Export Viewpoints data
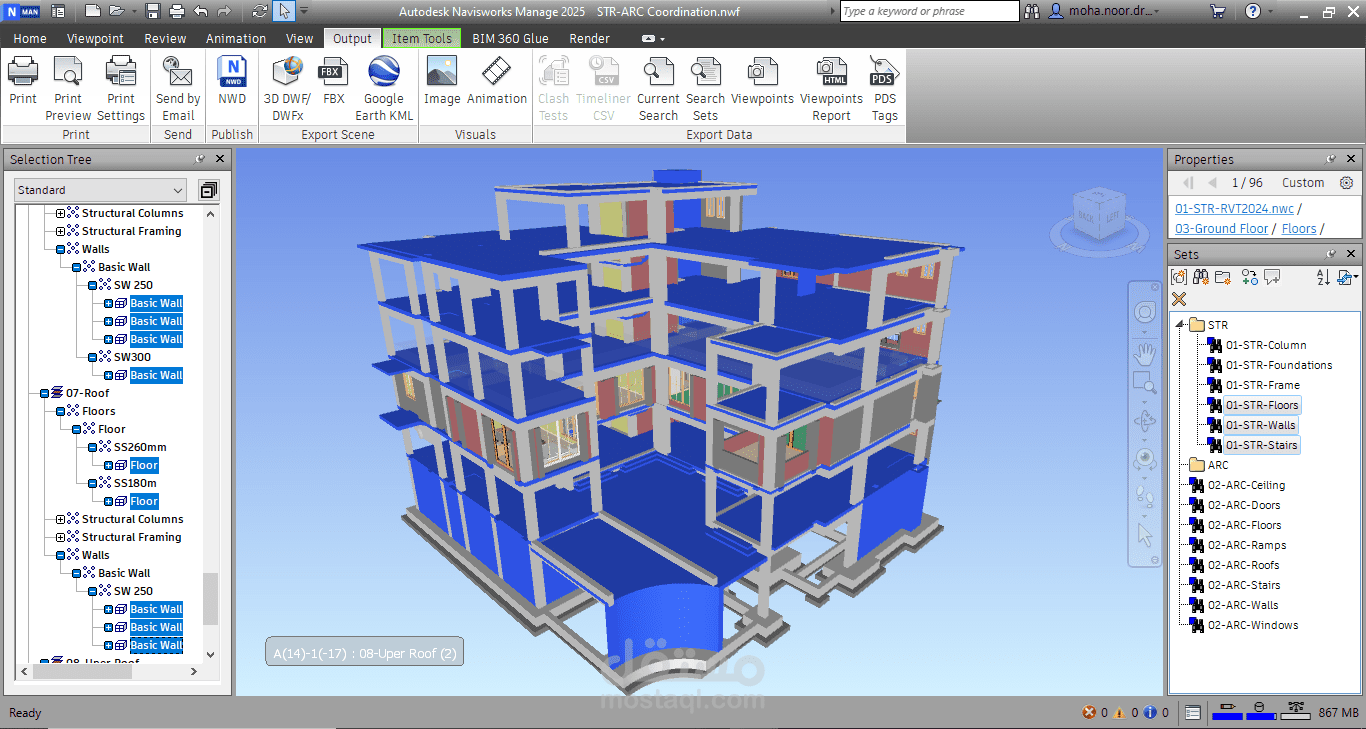Image resolution: width=1366 pixels, height=729 pixels. [x=762, y=81]
